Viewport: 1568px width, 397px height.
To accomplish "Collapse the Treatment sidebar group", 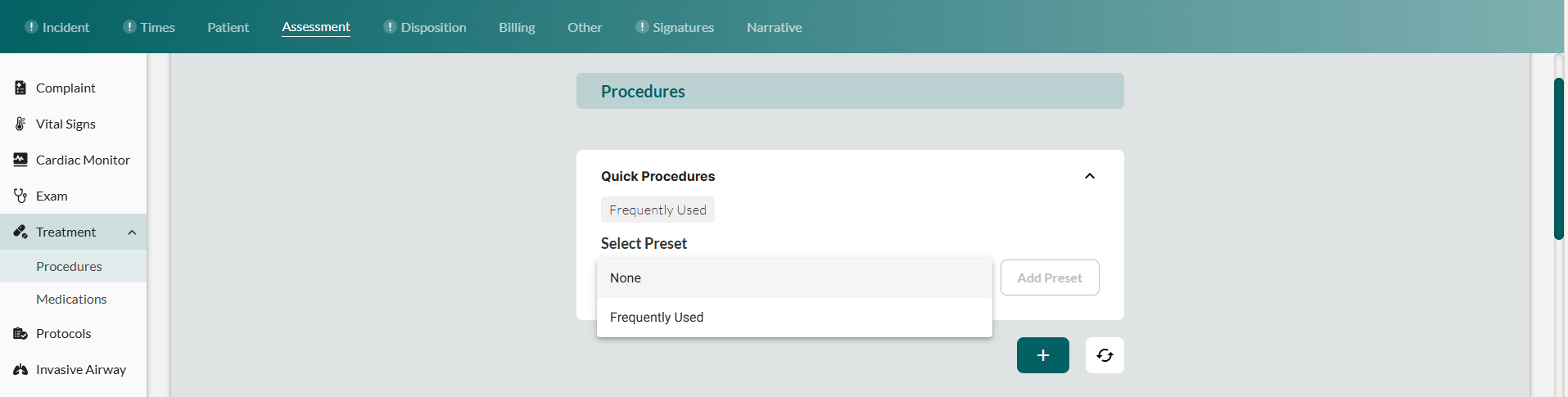I will click(132, 232).
